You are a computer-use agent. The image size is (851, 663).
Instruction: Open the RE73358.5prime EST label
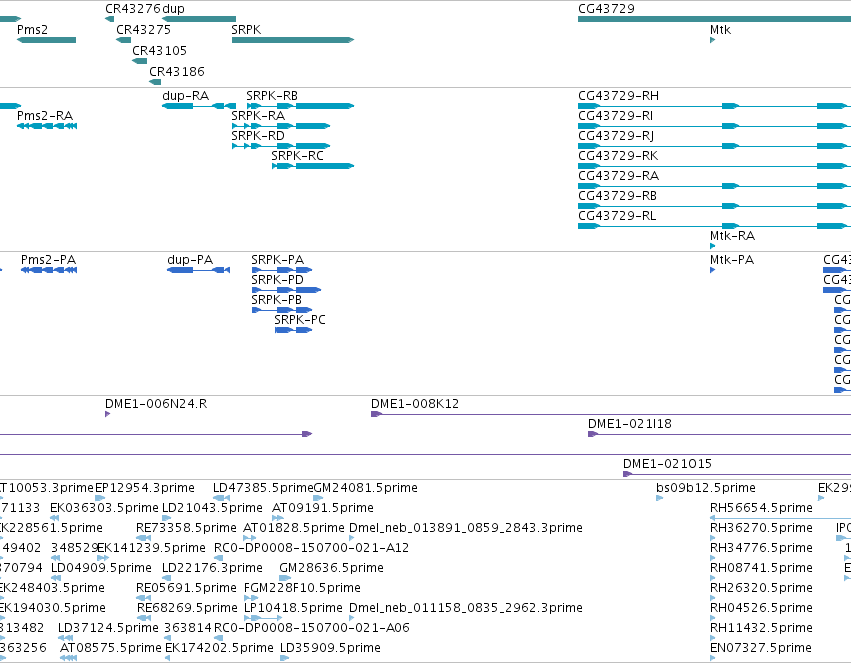(186, 528)
